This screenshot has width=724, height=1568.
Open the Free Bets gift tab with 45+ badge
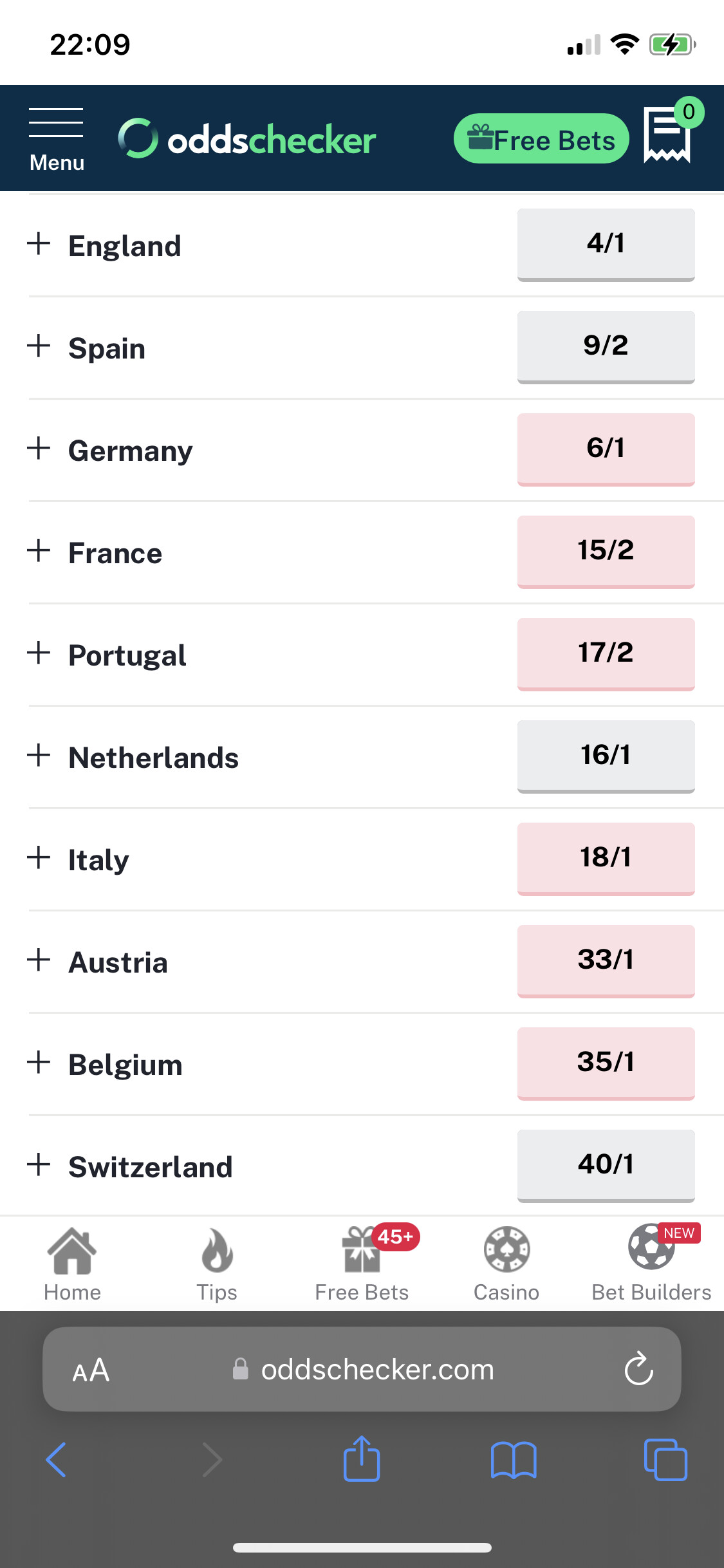[x=362, y=1264]
